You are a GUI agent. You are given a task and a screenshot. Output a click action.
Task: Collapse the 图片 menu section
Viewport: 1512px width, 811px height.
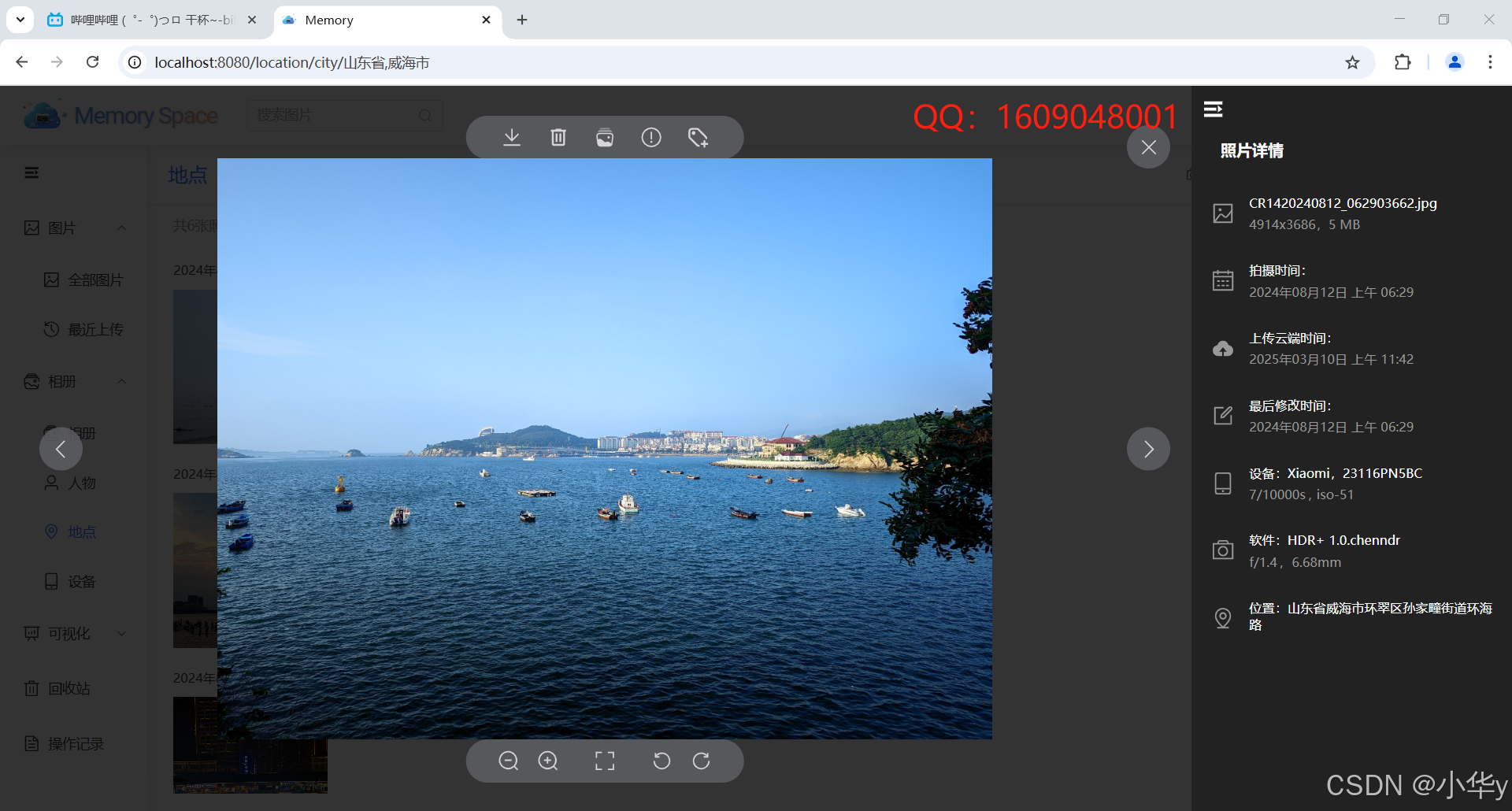[x=121, y=228]
